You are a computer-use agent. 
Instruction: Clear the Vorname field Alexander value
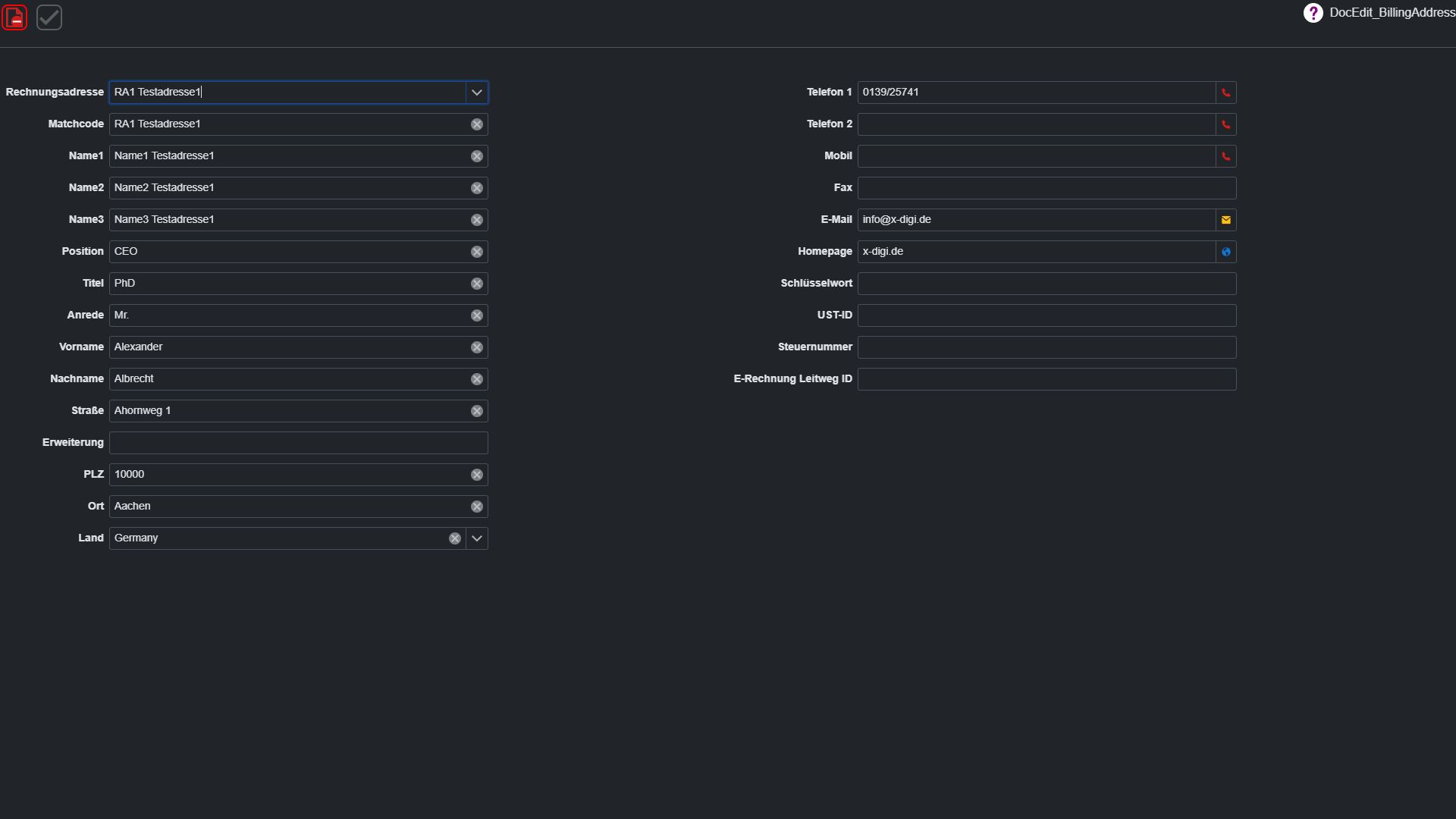click(477, 347)
